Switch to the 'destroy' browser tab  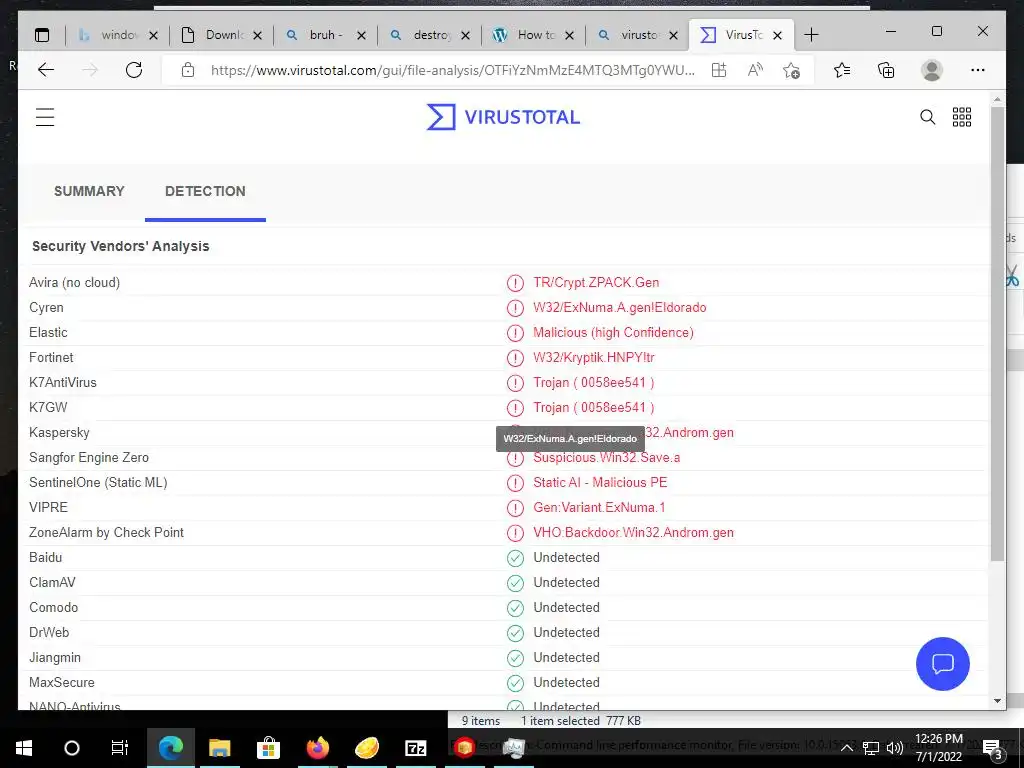pos(431,35)
